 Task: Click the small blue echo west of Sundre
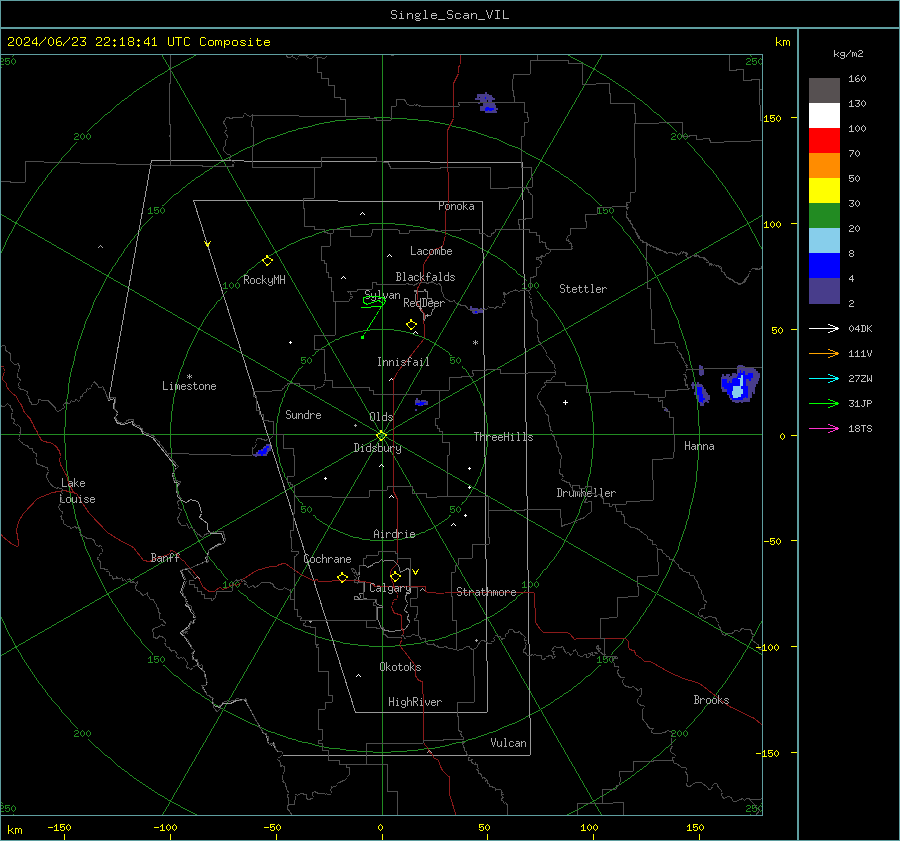263,449
